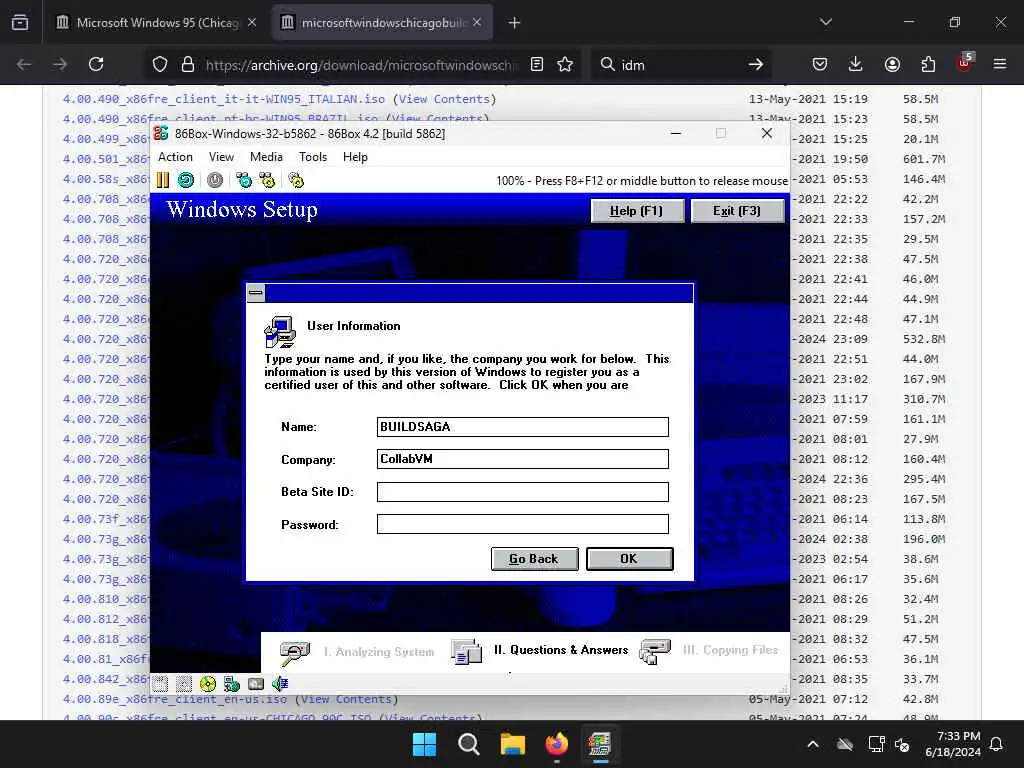Open 4.00.490 ITALIAN.iso download link

pos(223,99)
